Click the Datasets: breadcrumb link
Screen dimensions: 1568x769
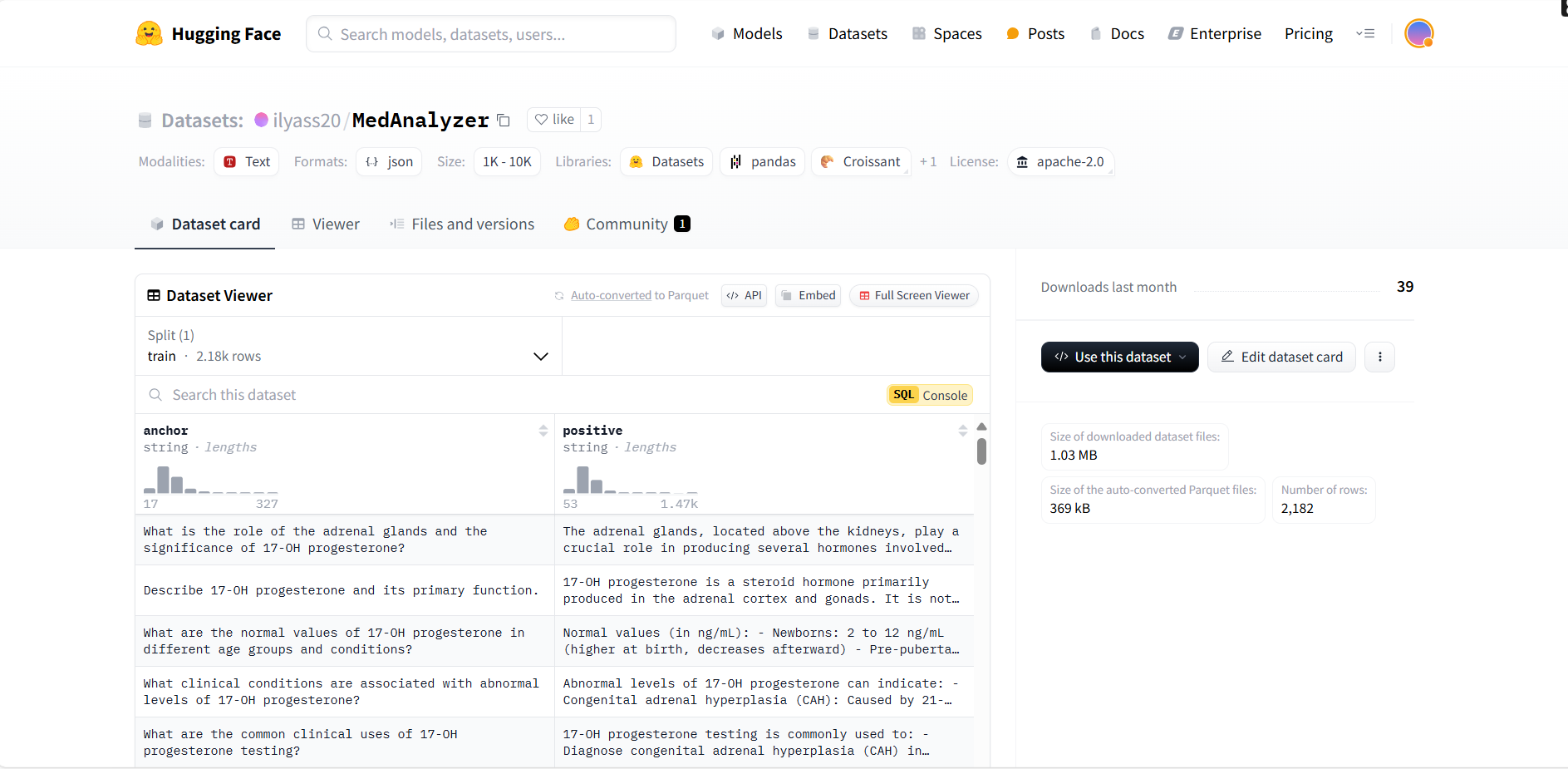[202, 120]
